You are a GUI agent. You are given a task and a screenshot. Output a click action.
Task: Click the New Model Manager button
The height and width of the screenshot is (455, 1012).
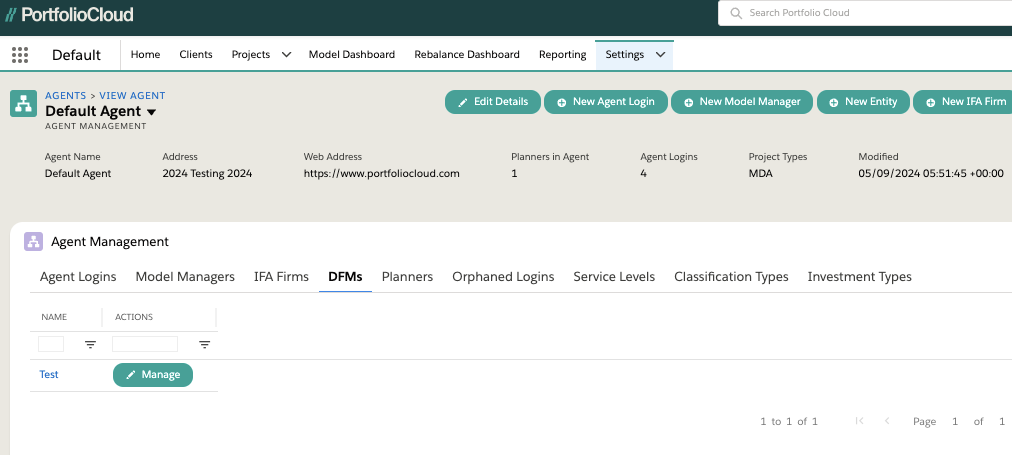[x=742, y=102]
